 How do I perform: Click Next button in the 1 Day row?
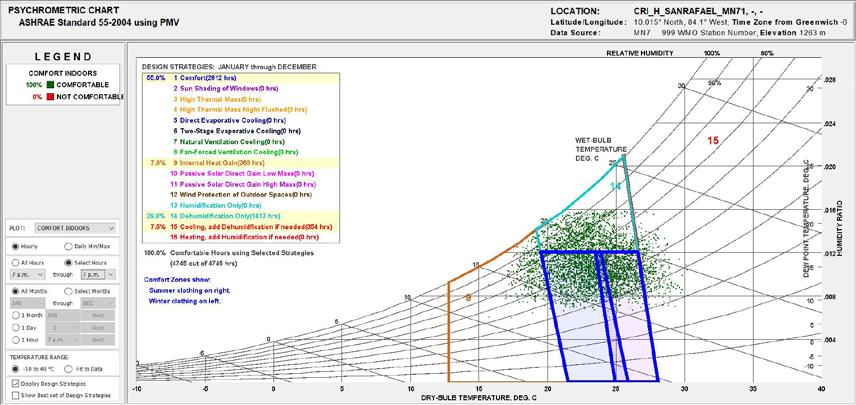point(98,327)
